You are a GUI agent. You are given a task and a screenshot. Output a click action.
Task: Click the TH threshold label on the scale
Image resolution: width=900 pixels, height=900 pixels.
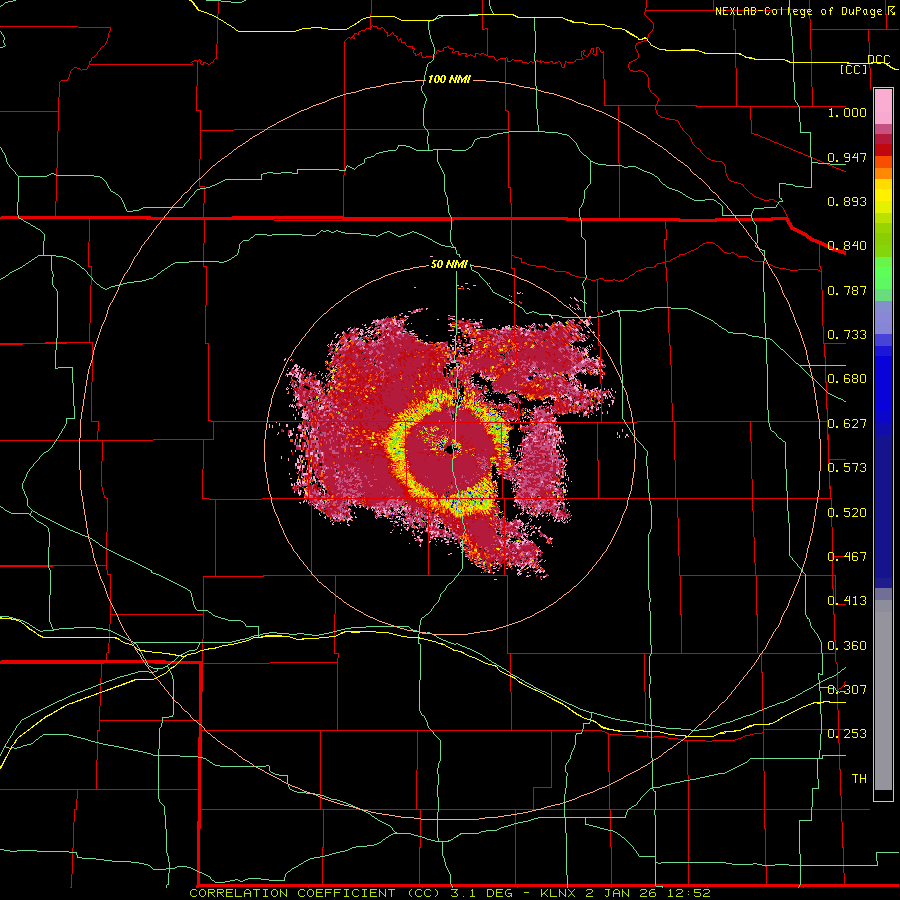point(859,779)
